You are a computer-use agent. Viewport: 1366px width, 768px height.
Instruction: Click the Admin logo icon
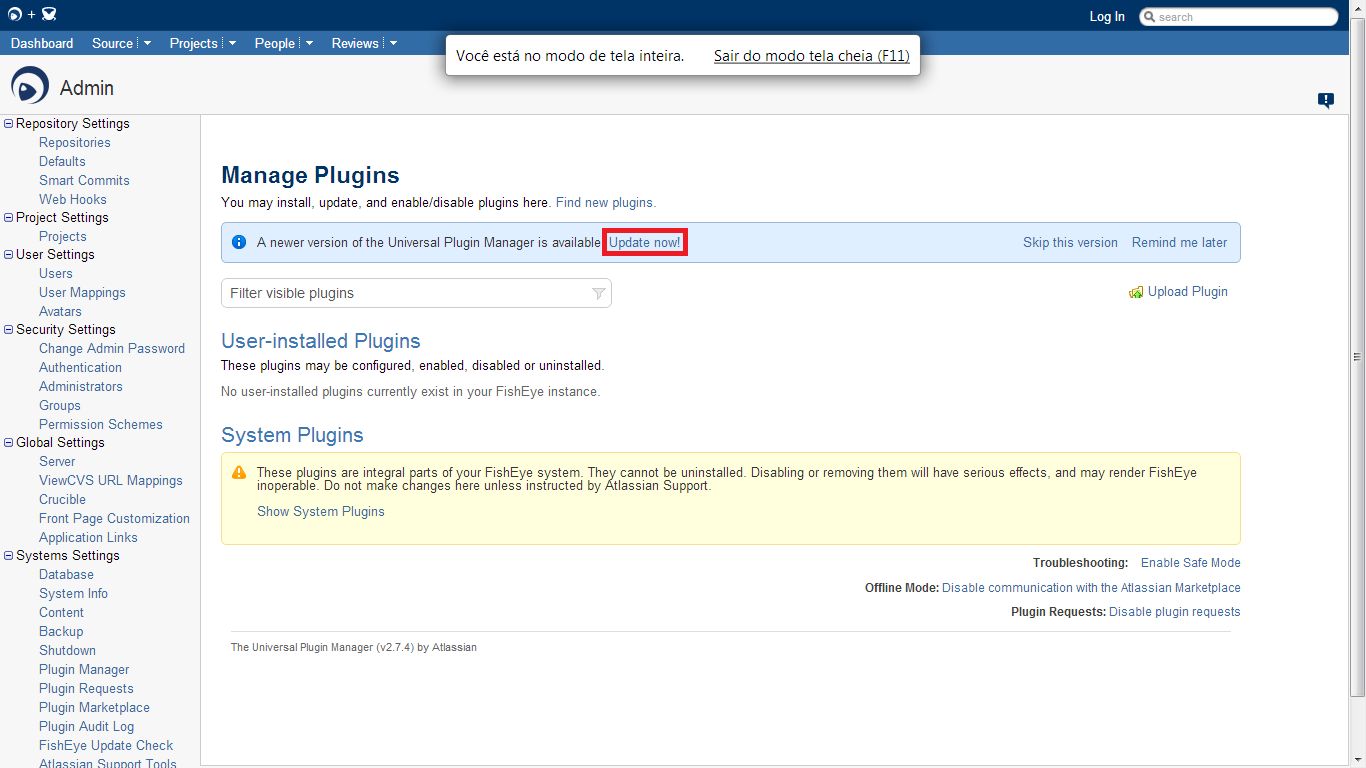[x=30, y=85]
